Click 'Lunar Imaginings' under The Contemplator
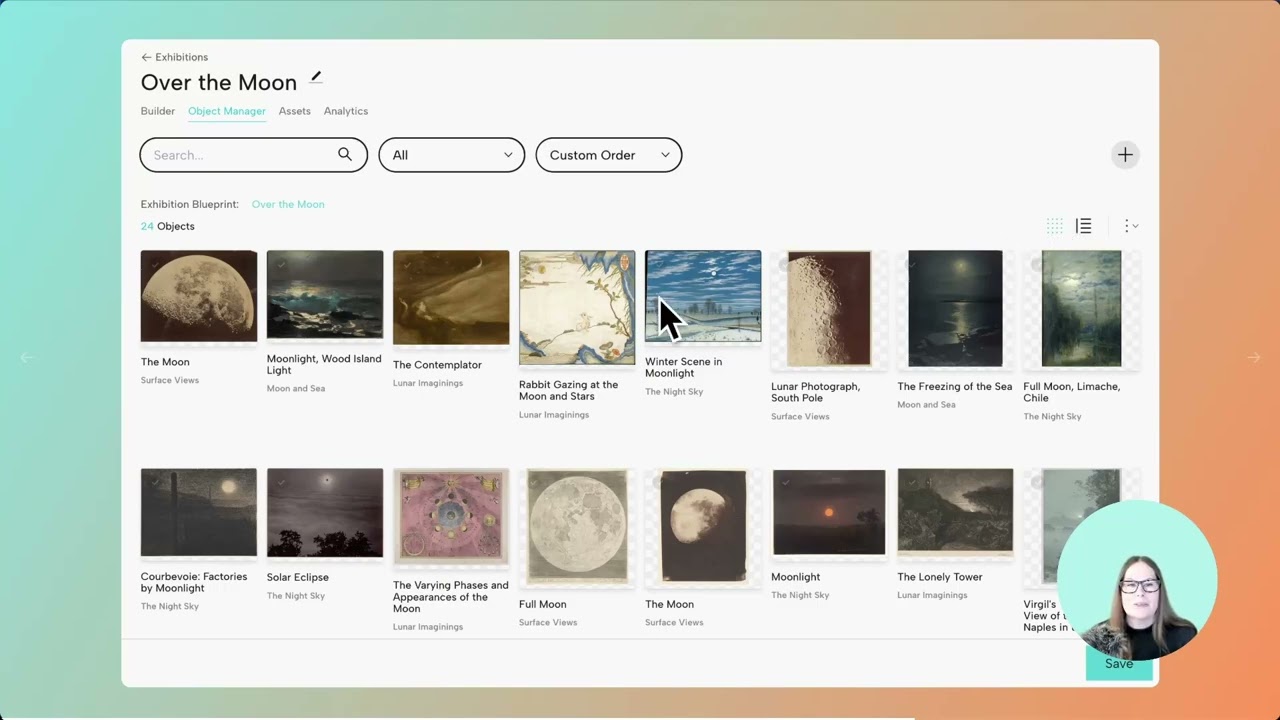The height and width of the screenshot is (720, 1280). click(x=428, y=383)
